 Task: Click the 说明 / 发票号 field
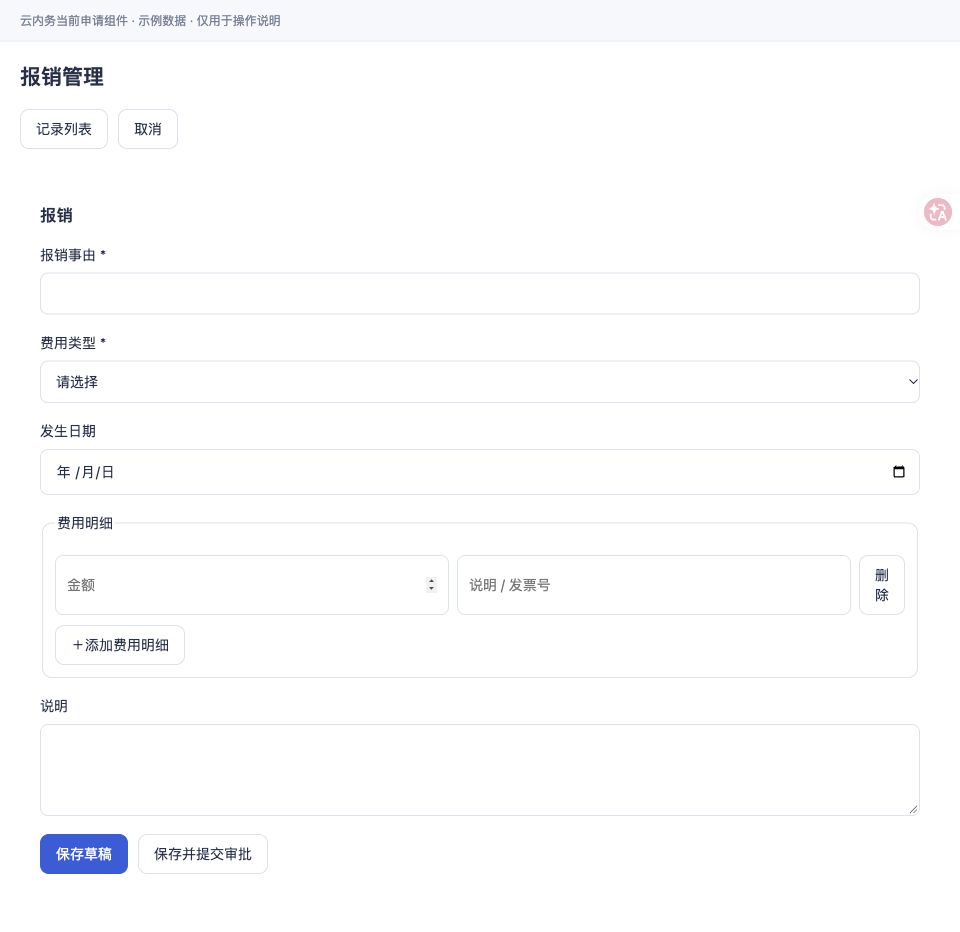click(x=654, y=585)
